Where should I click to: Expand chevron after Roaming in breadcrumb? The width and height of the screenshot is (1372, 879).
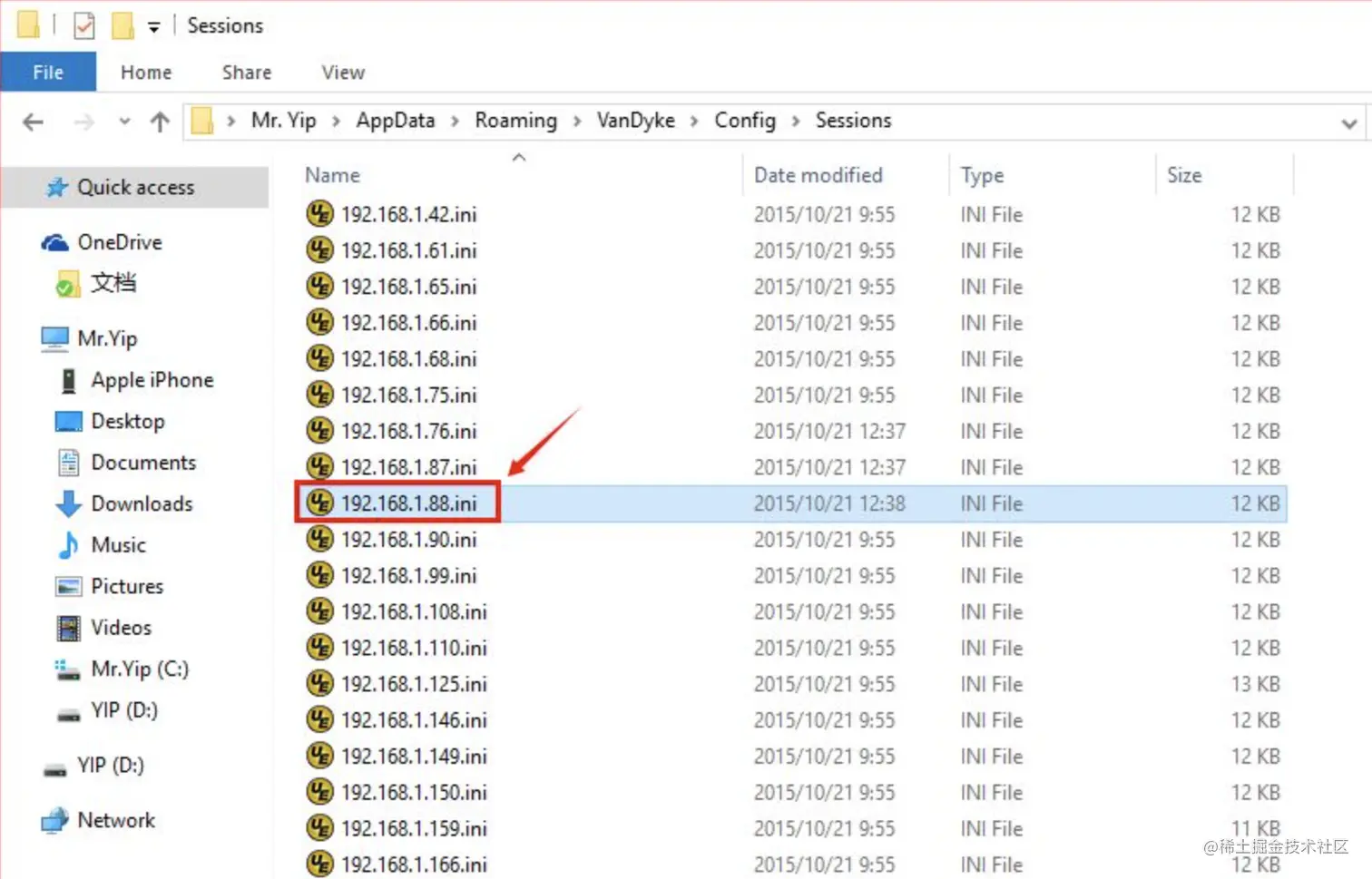coord(577,122)
